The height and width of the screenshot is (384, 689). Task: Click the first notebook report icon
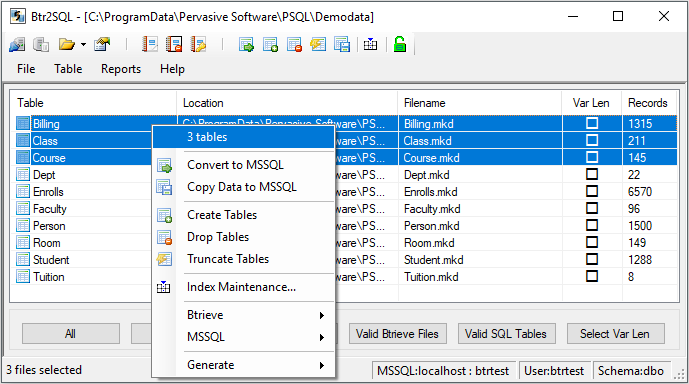click(x=150, y=44)
